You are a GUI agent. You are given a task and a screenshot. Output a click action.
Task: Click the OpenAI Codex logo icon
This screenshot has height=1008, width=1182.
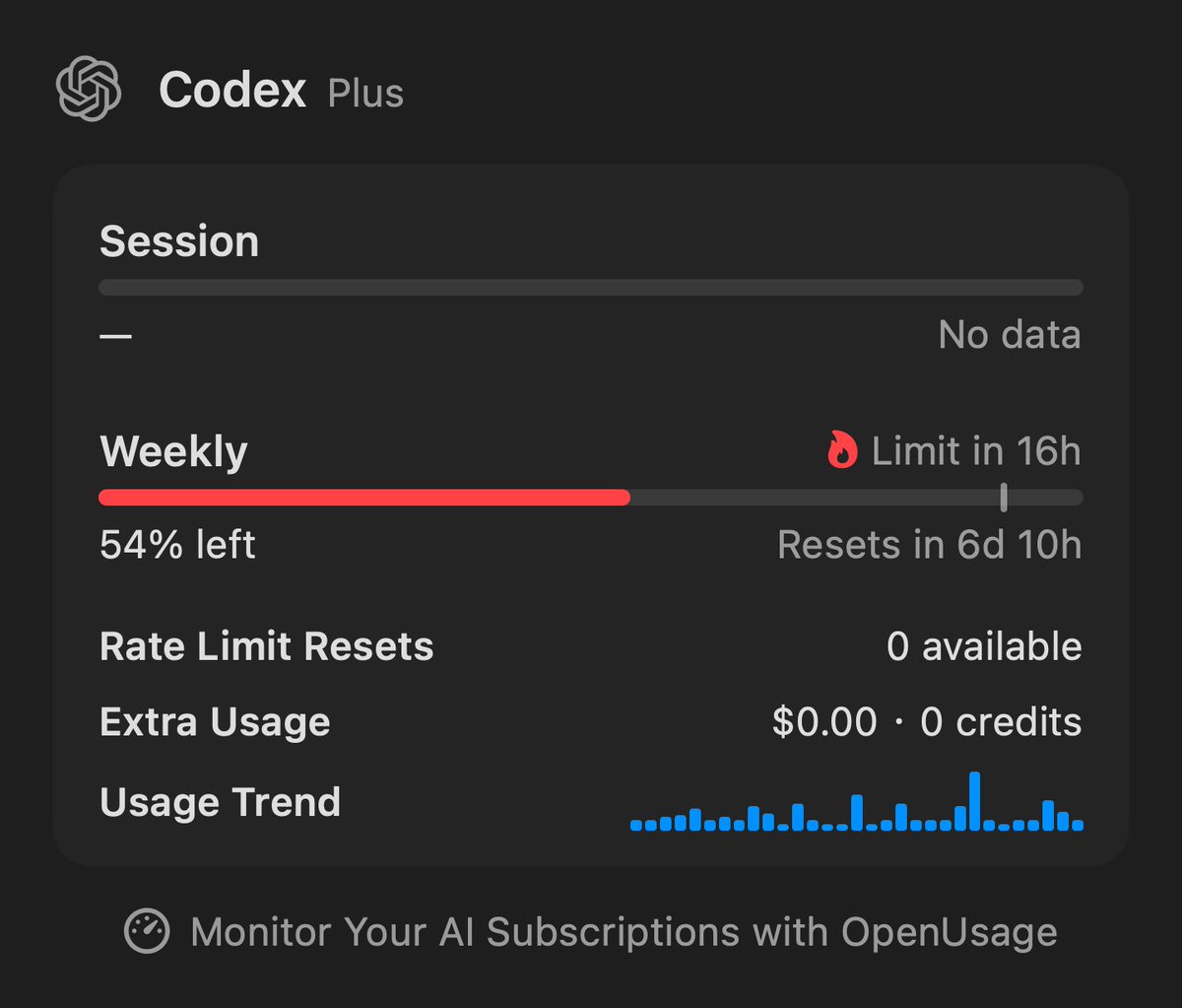[x=89, y=89]
